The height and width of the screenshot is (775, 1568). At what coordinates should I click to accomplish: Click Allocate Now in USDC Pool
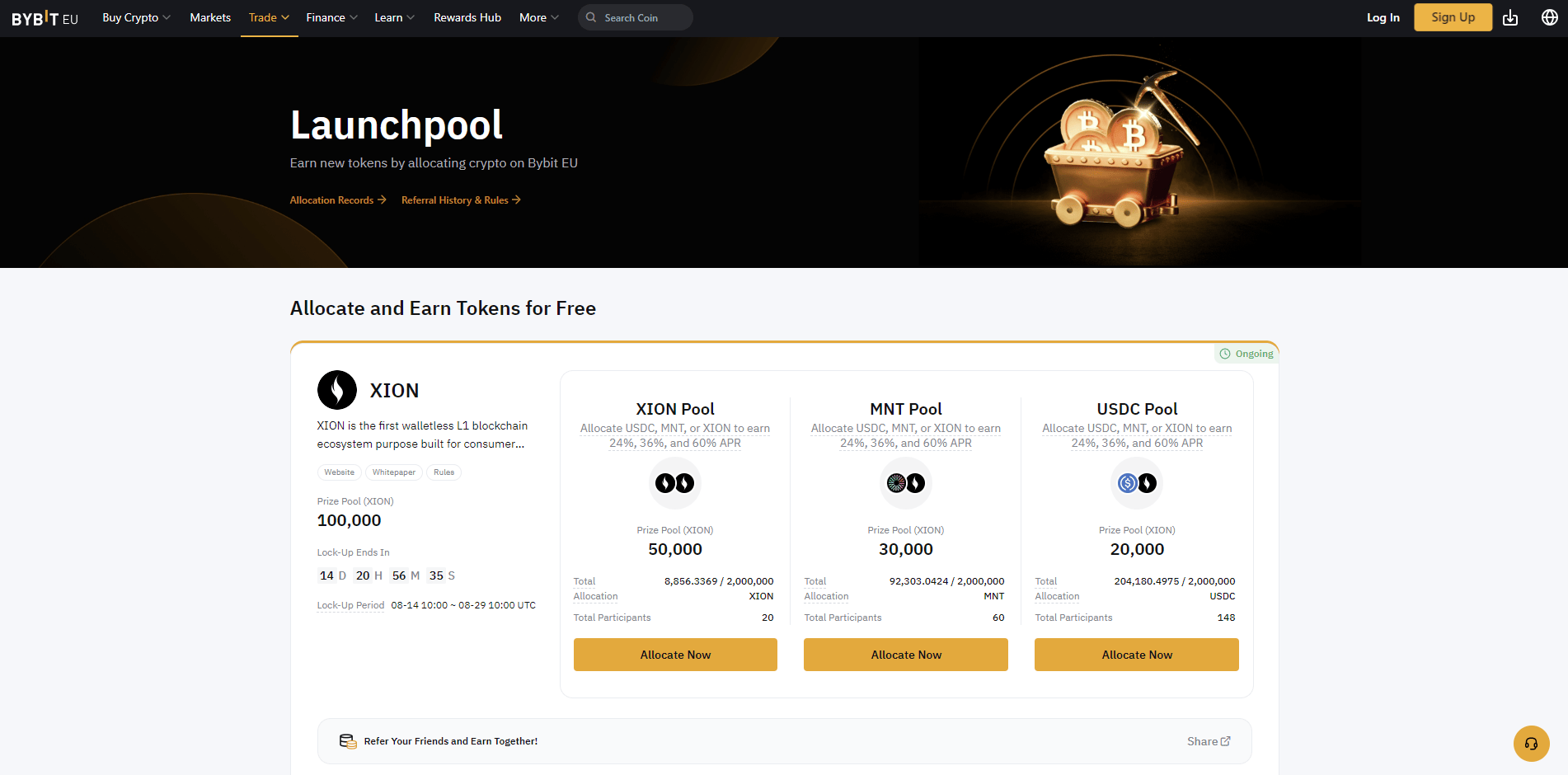(1137, 655)
